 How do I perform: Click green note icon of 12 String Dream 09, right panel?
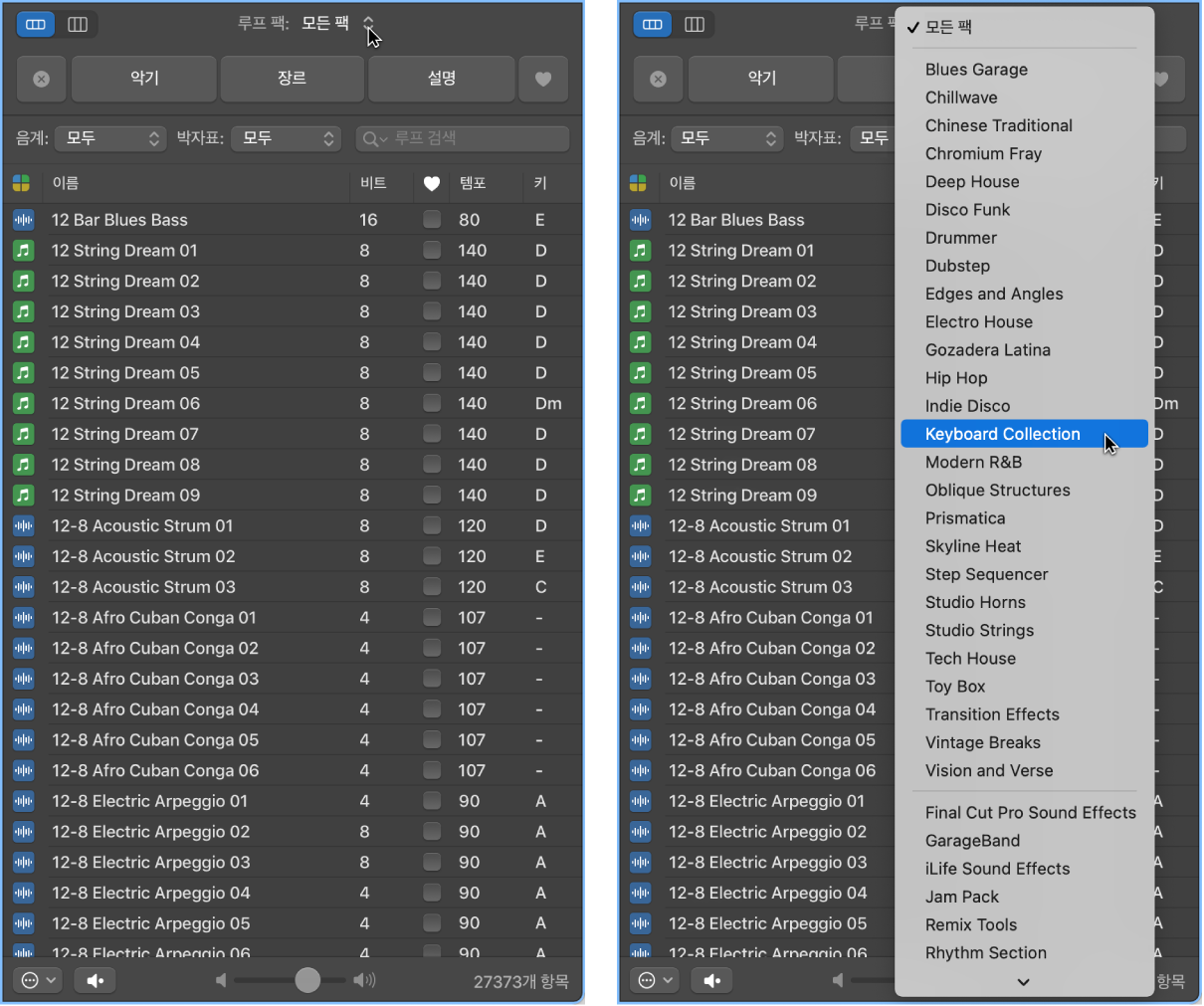(x=641, y=496)
